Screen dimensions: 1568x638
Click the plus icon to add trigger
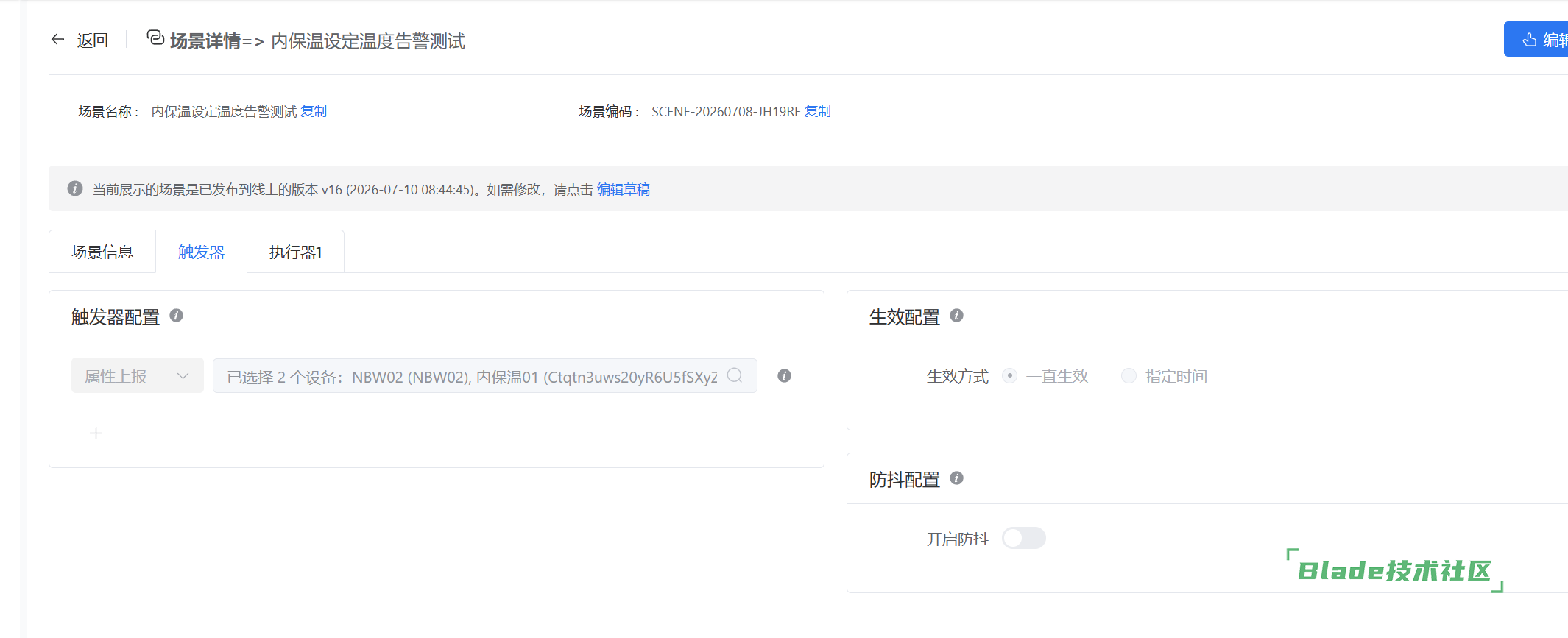[96, 433]
